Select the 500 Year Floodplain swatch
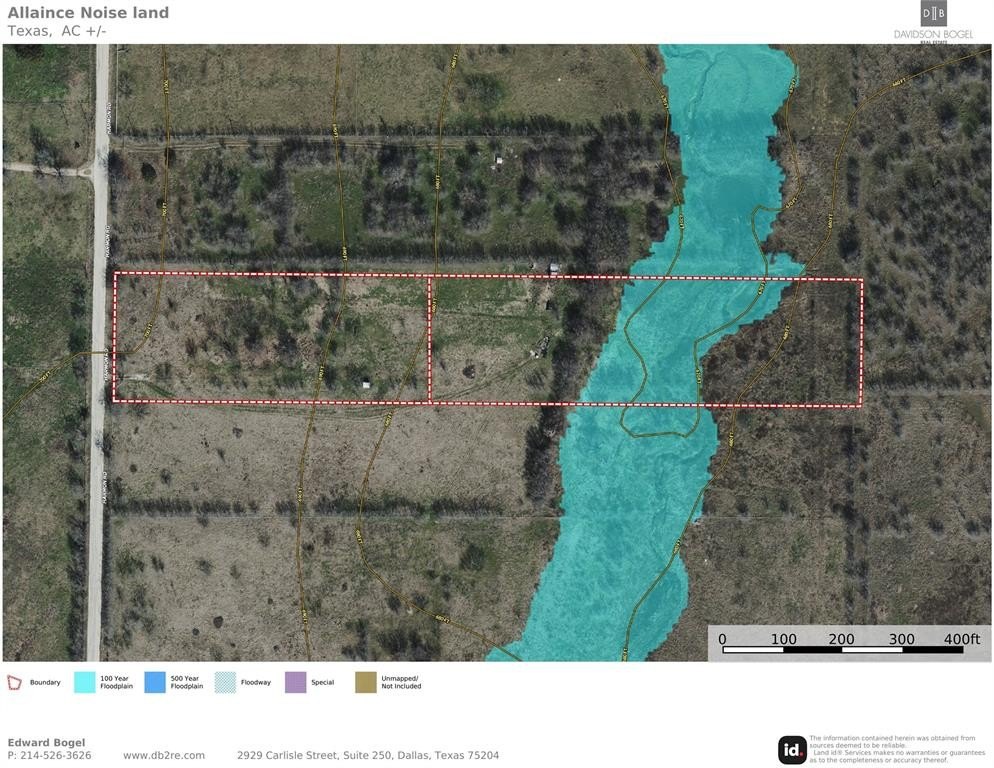The image size is (994, 768). coord(155,682)
